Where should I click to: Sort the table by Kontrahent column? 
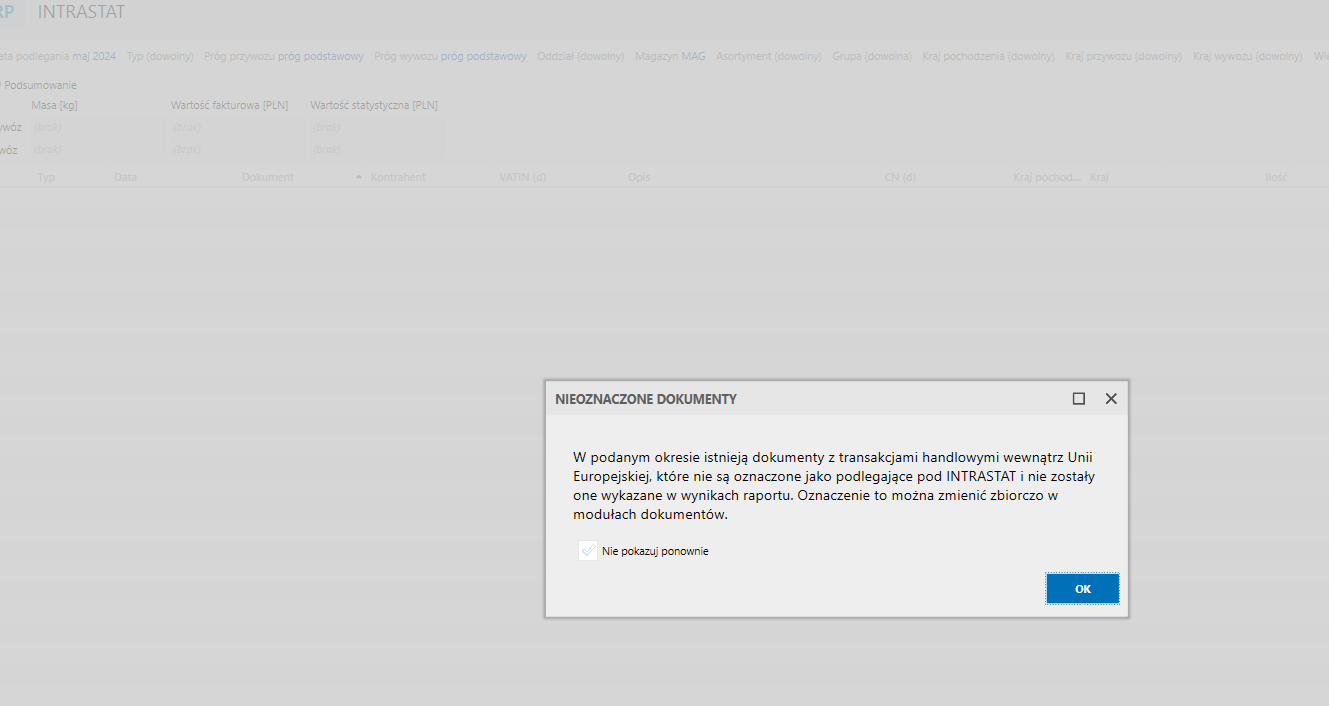pyautogui.click(x=397, y=177)
